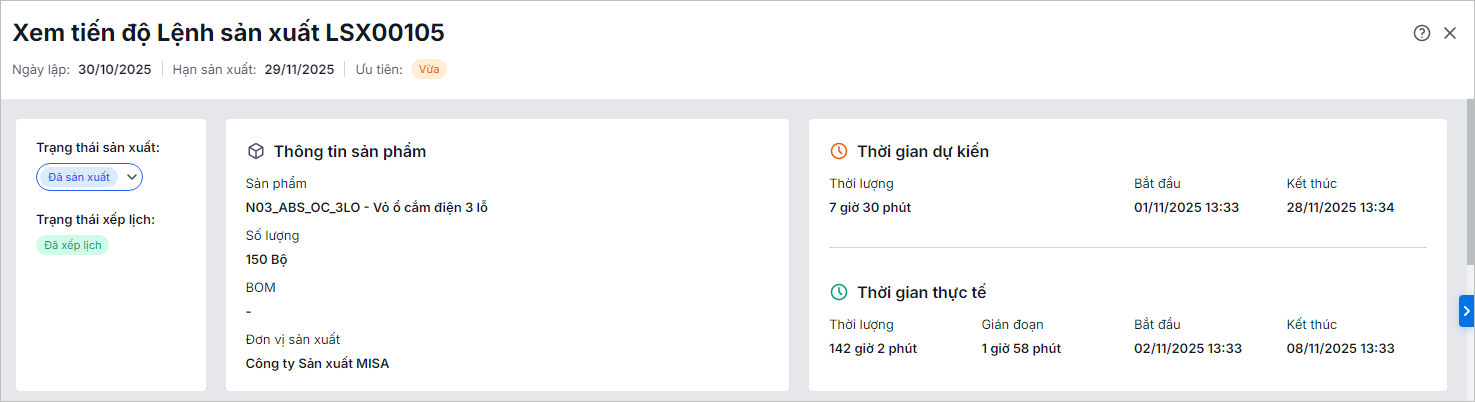Click the quantity value 150 Bộ
Image resolution: width=1475 pixels, height=402 pixels.
click(266, 259)
